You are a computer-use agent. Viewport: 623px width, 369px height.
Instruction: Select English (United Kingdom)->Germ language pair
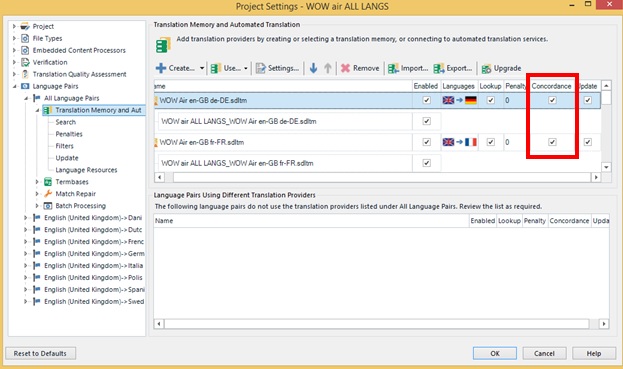(94, 253)
